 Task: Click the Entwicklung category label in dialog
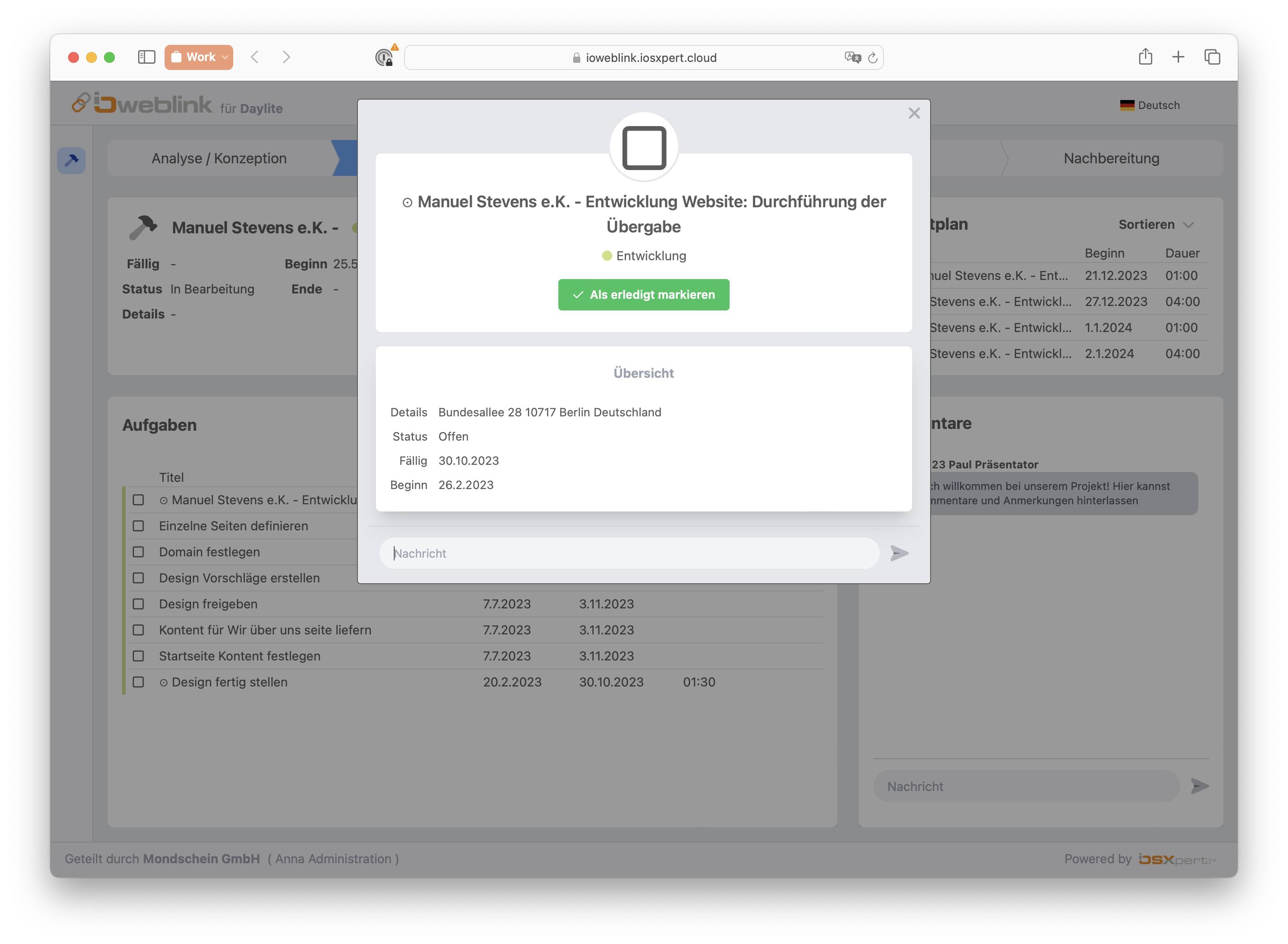pyautogui.click(x=644, y=256)
